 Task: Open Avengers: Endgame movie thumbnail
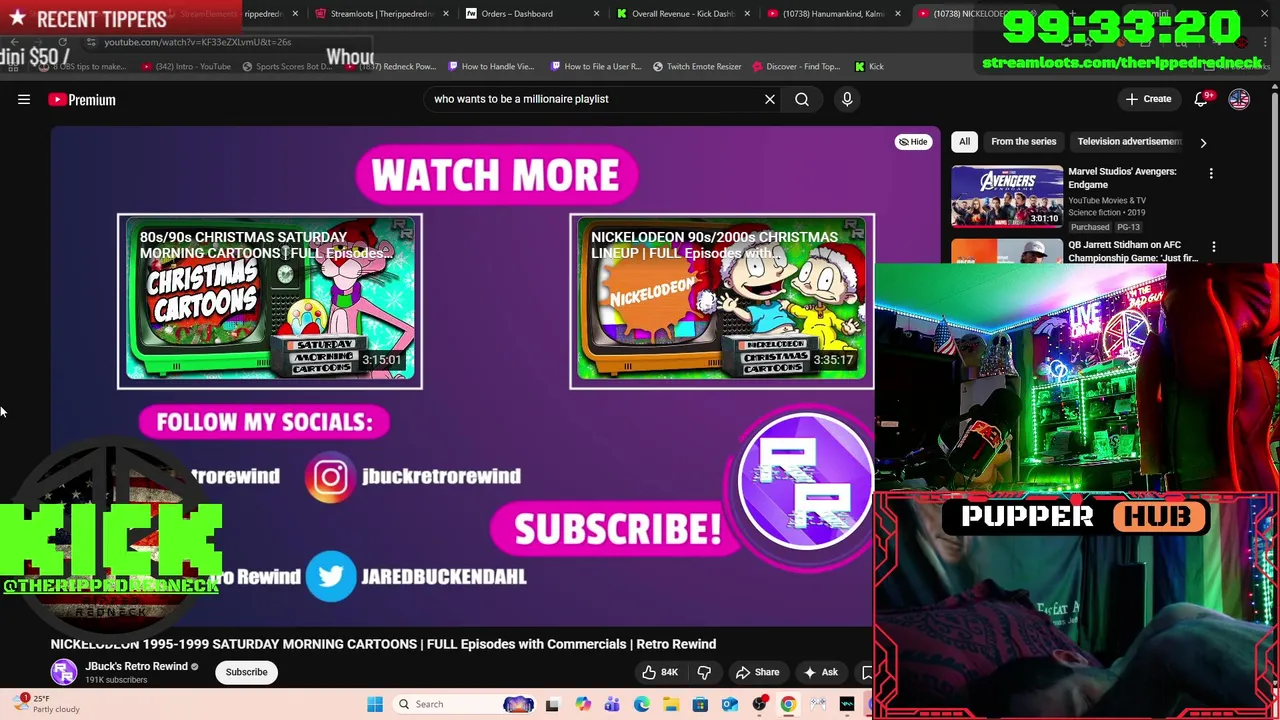1007,197
